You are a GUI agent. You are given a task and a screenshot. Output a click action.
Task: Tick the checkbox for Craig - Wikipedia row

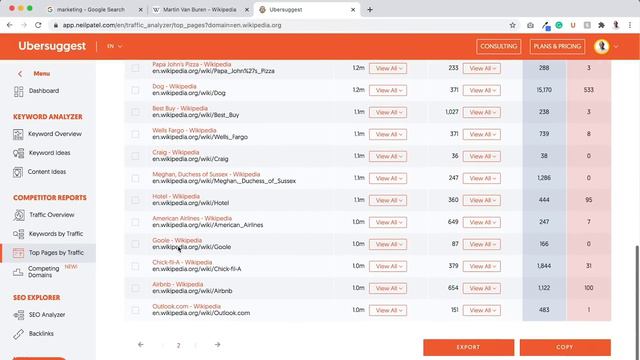point(135,156)
